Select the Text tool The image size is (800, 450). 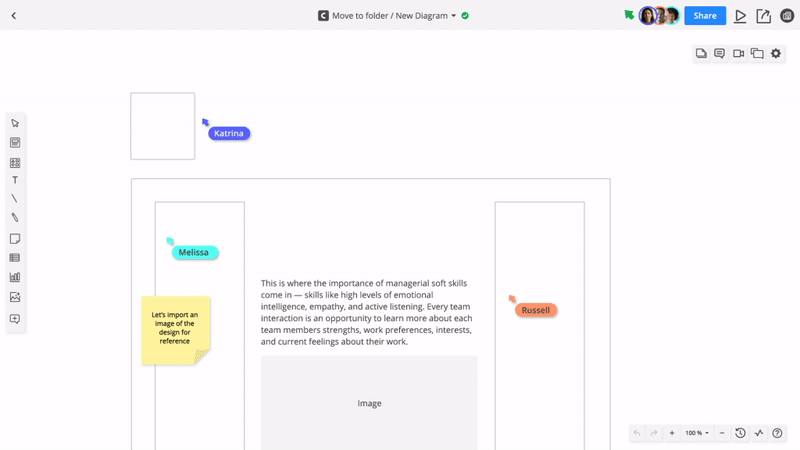tap(15, 180)
